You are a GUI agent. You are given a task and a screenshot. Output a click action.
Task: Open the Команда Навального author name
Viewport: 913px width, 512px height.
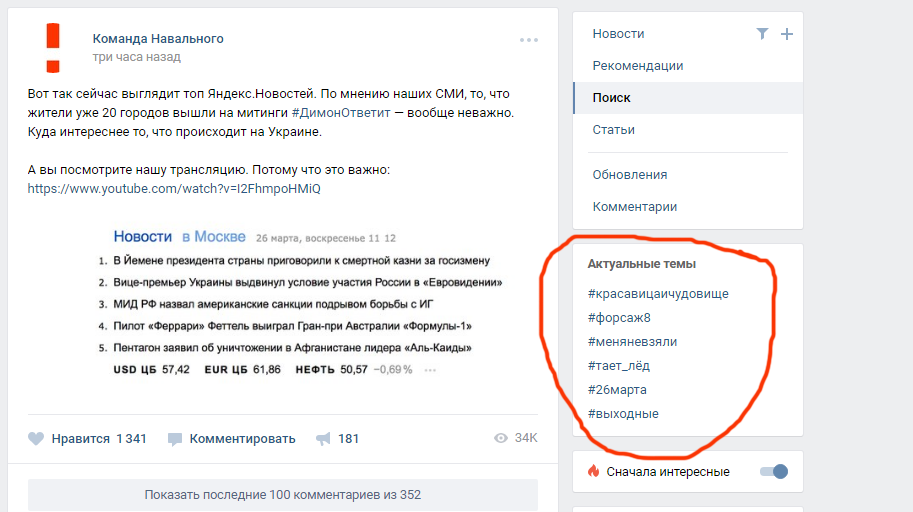pos(158,38)
